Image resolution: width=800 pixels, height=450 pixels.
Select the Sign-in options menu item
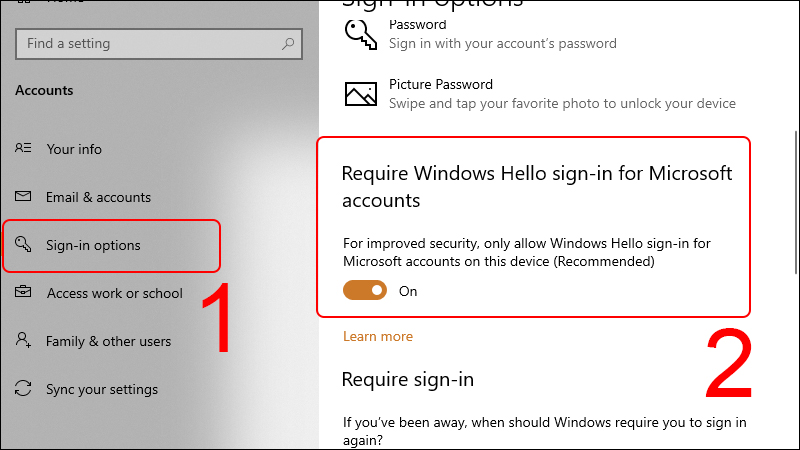click(x=93, y=245)
